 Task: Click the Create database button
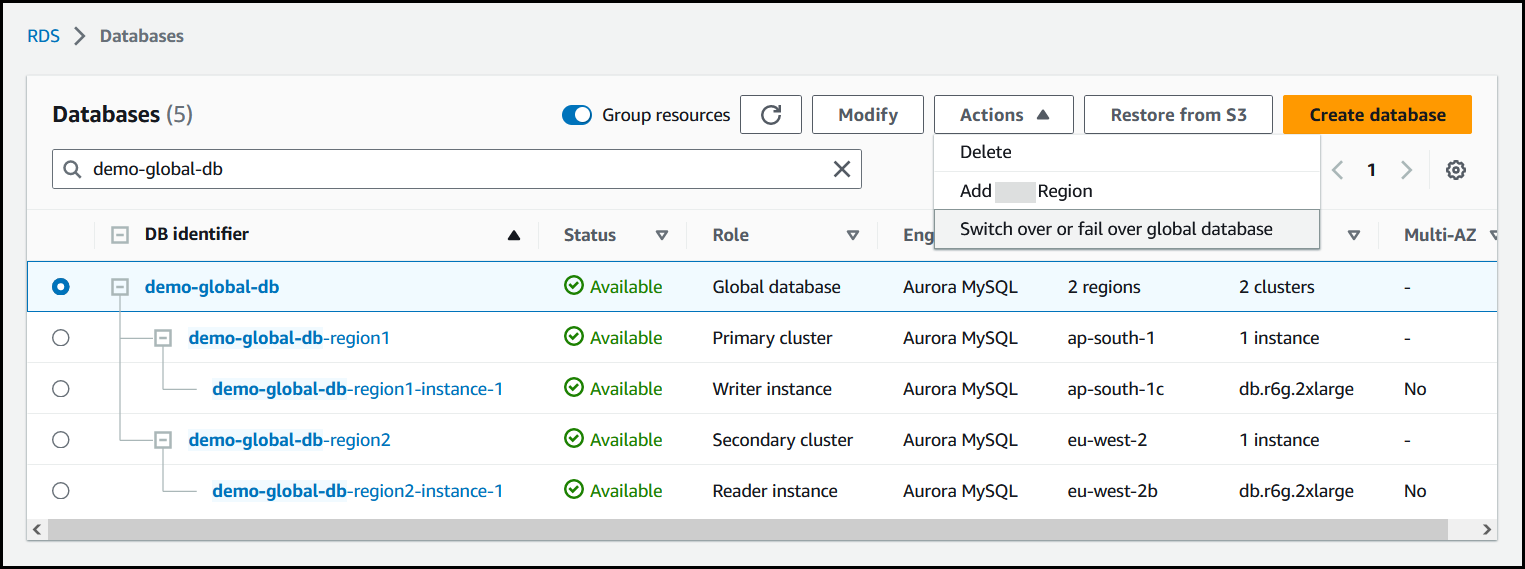pos(1377,115)
